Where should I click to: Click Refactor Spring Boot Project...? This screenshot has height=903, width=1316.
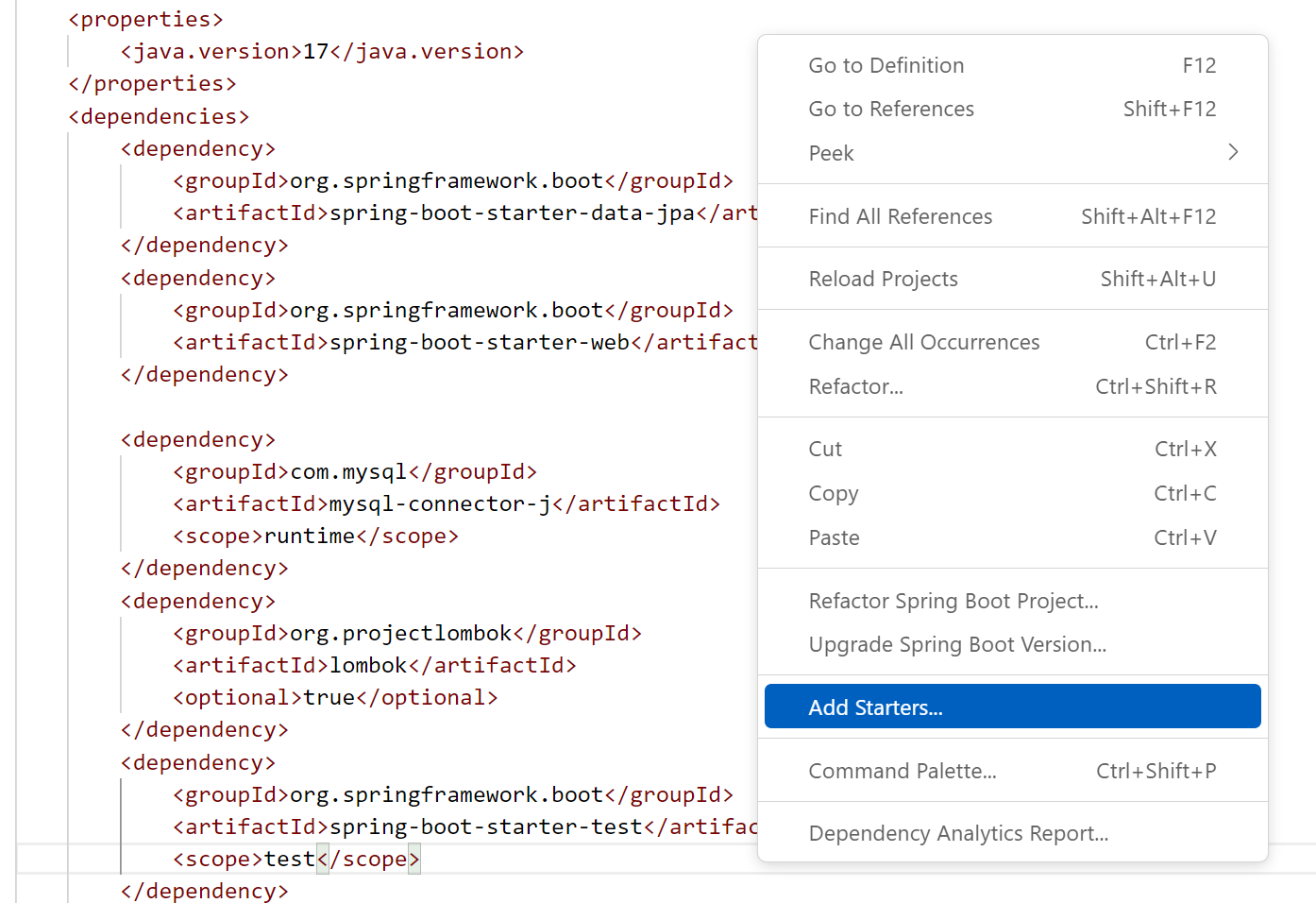(x=953, y=601)
